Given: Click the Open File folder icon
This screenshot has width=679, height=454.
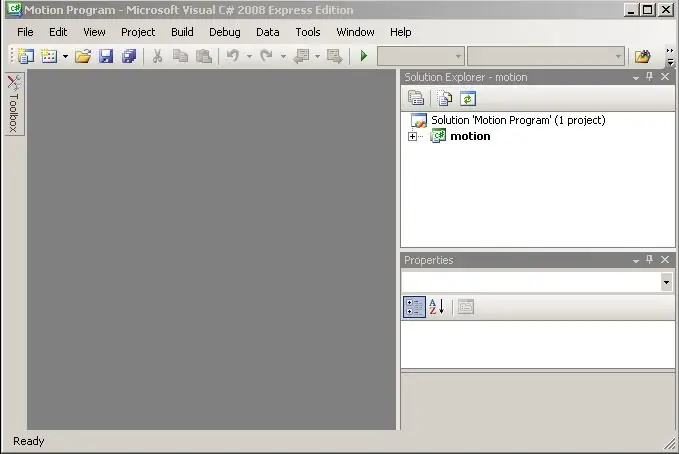Looking at the screenshot, I should pyautogui.click(x=83, y=56).
